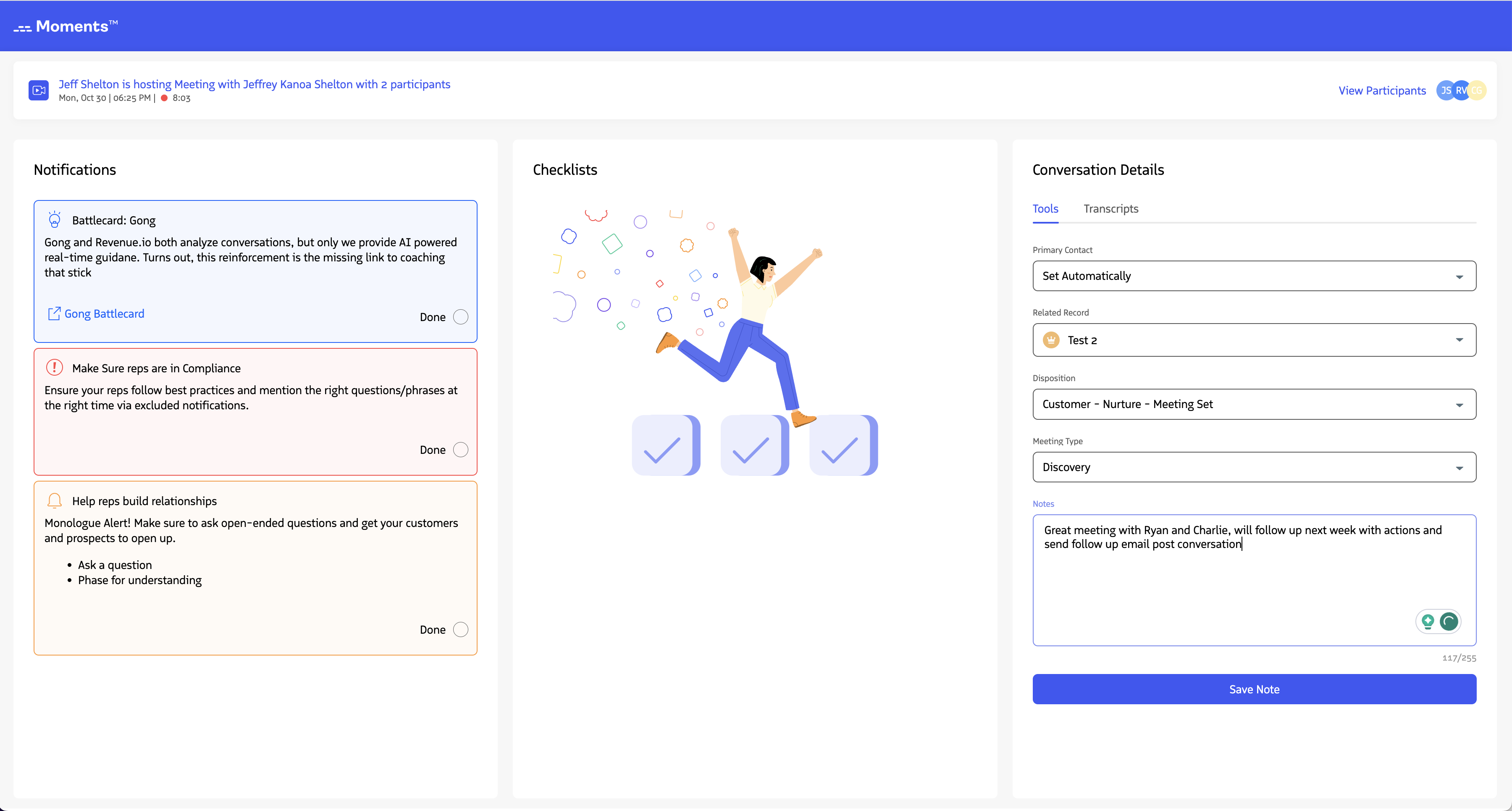
Task: Click the Battlecard lightbulb icon
Action: (55, 220)
